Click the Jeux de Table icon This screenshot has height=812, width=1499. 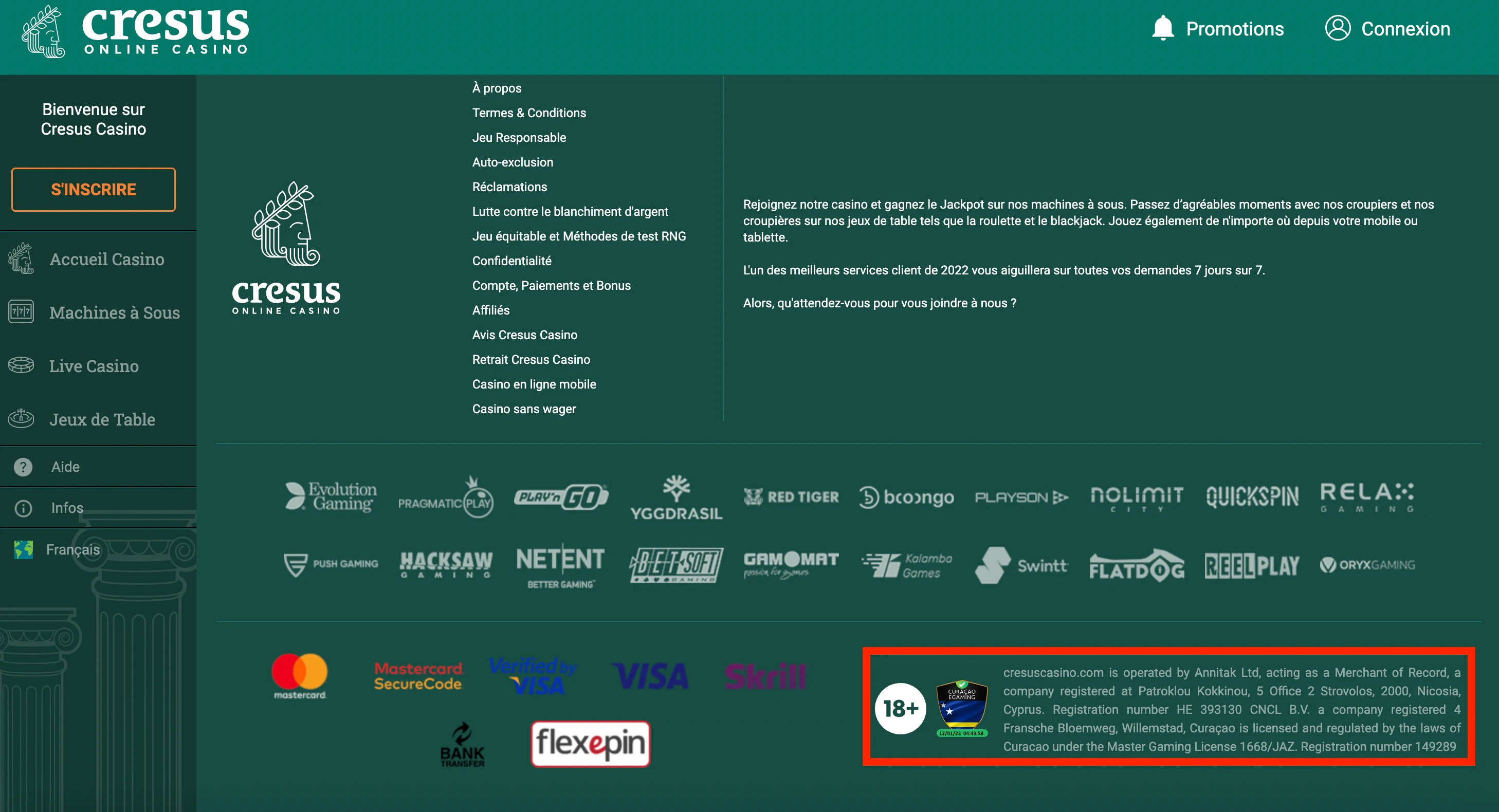coord(21,418)
